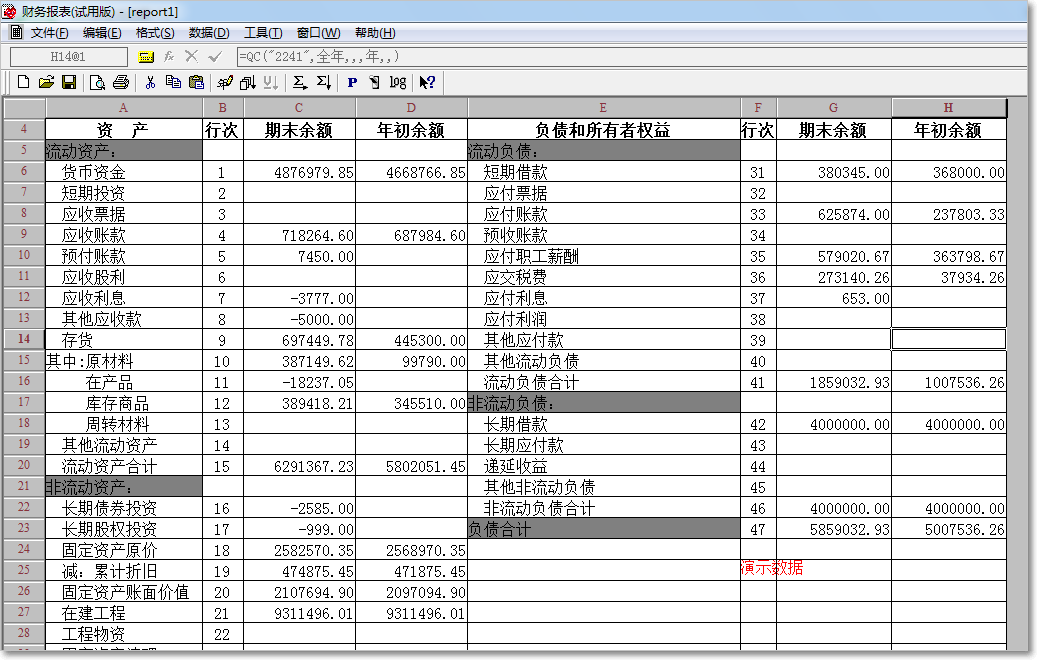Viewport: 1037px width, 660px height.
Task: Open the 工具(T) menu
Action: pyautogui.click(x=262, y=33)
